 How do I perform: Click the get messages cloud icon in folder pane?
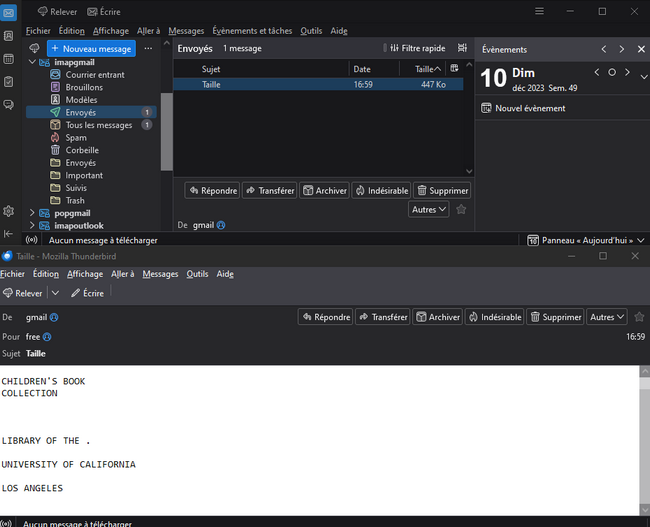(x=34, y=49)
